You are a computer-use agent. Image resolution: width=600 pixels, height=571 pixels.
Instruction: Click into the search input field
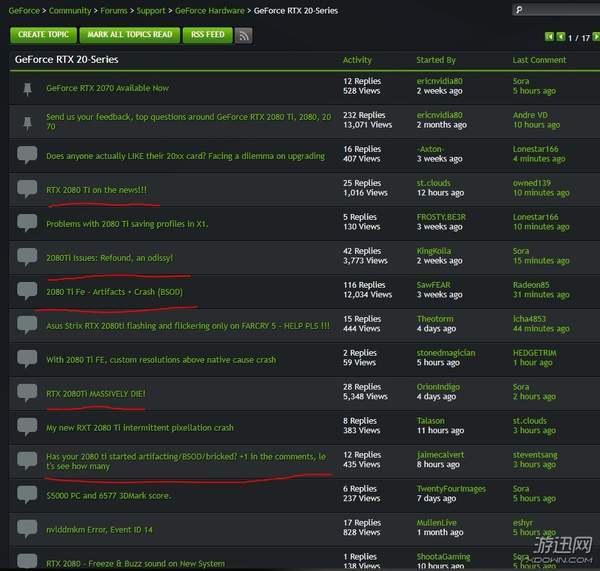coord(557,10)
